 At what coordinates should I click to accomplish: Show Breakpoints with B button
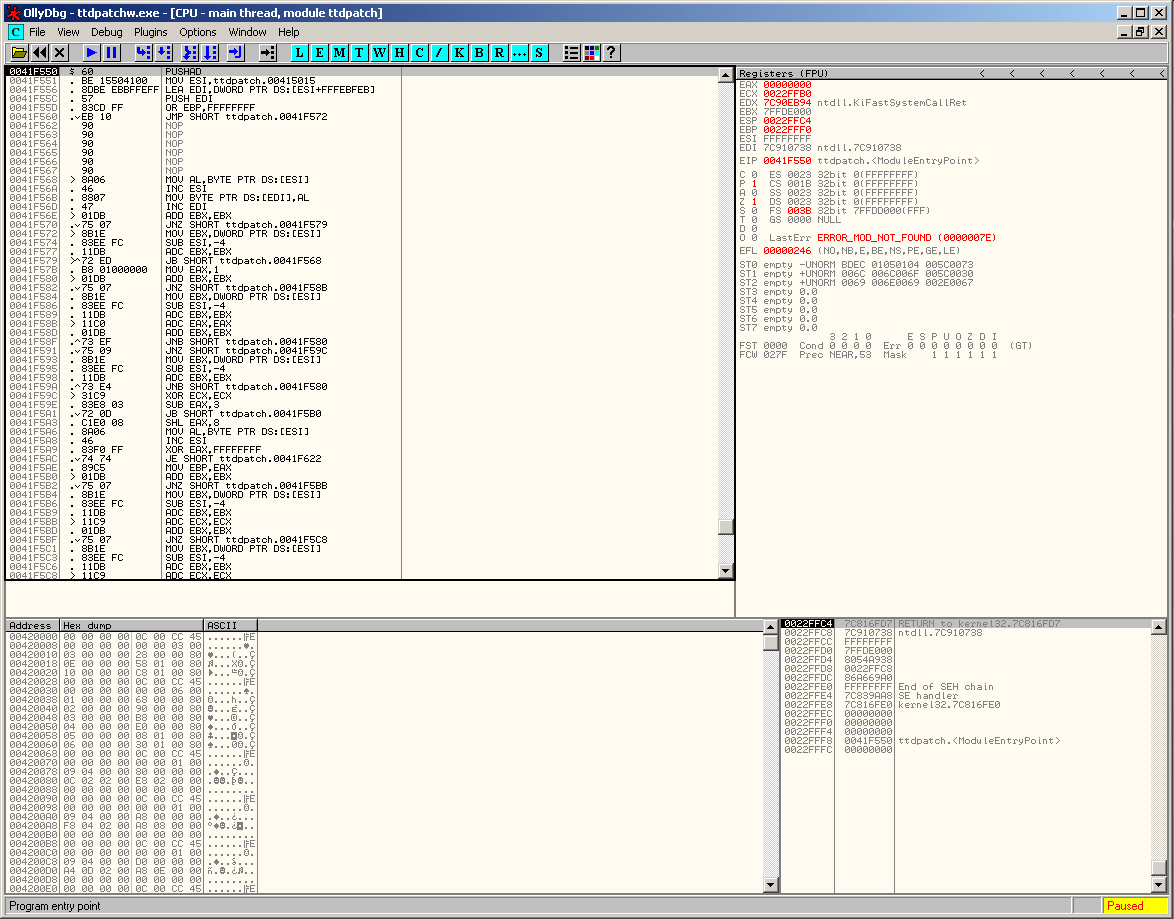coord(479,52)
